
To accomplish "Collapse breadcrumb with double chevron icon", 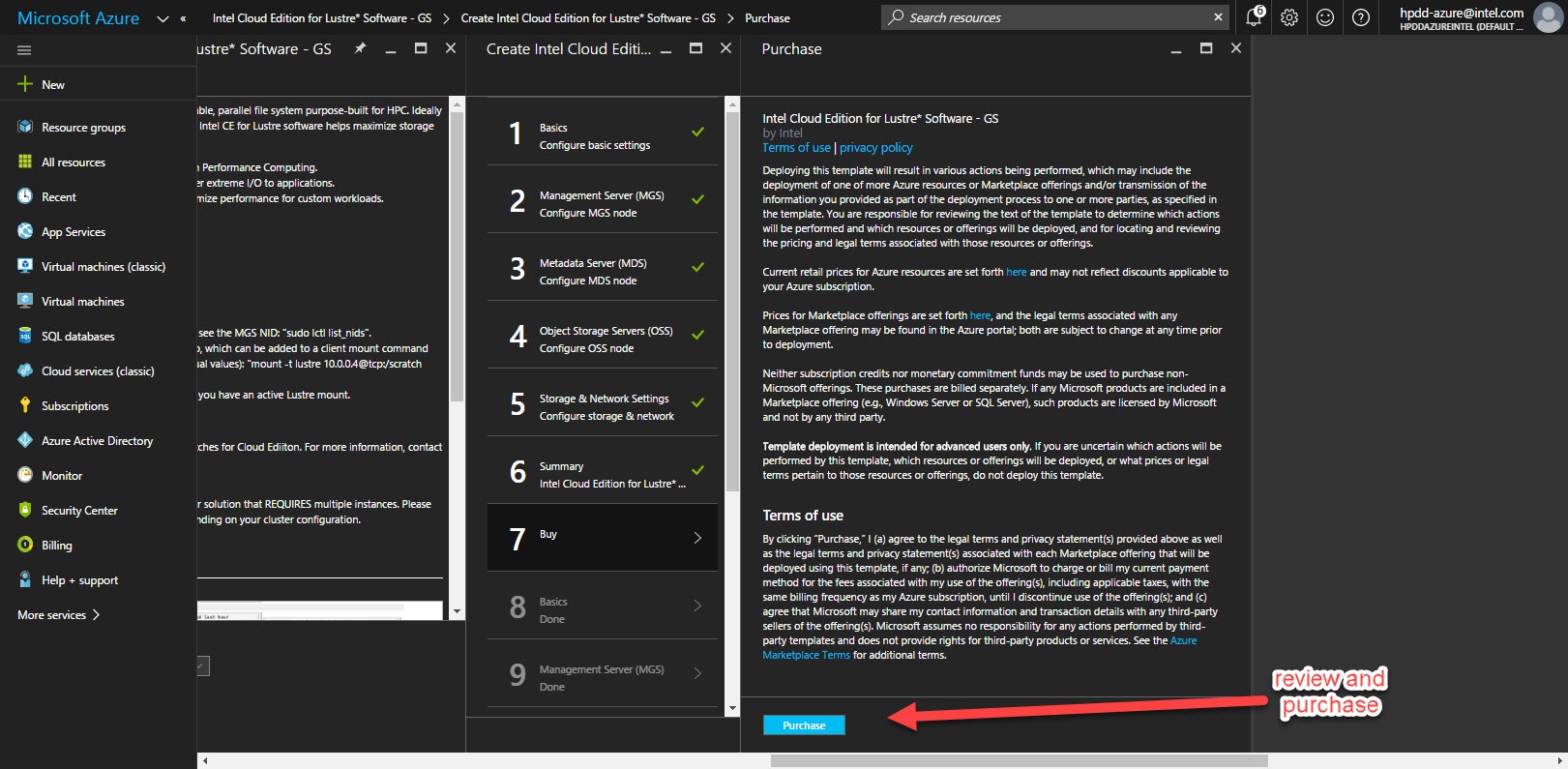I will 183,18.
